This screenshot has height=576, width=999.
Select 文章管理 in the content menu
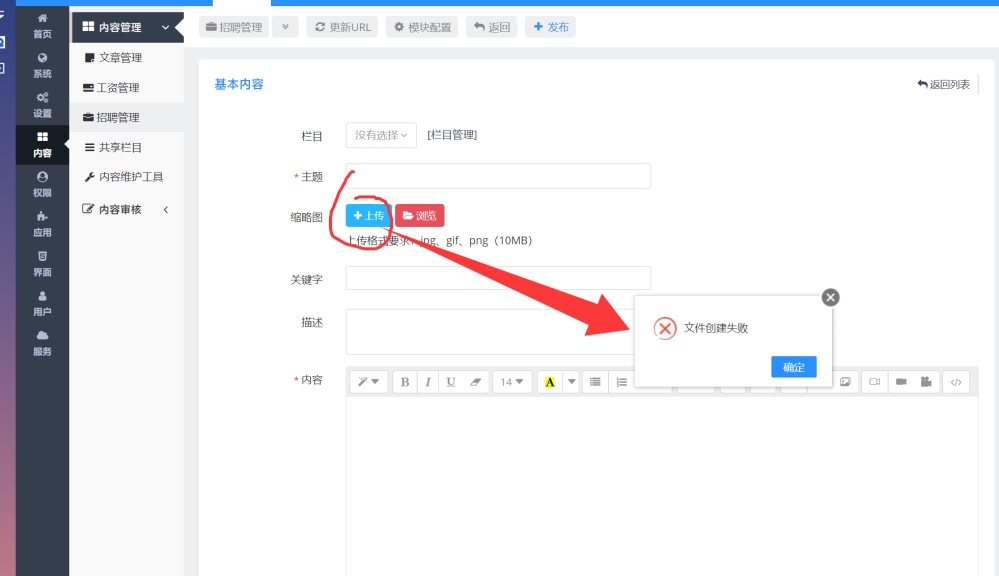click(x=120, y=58)
